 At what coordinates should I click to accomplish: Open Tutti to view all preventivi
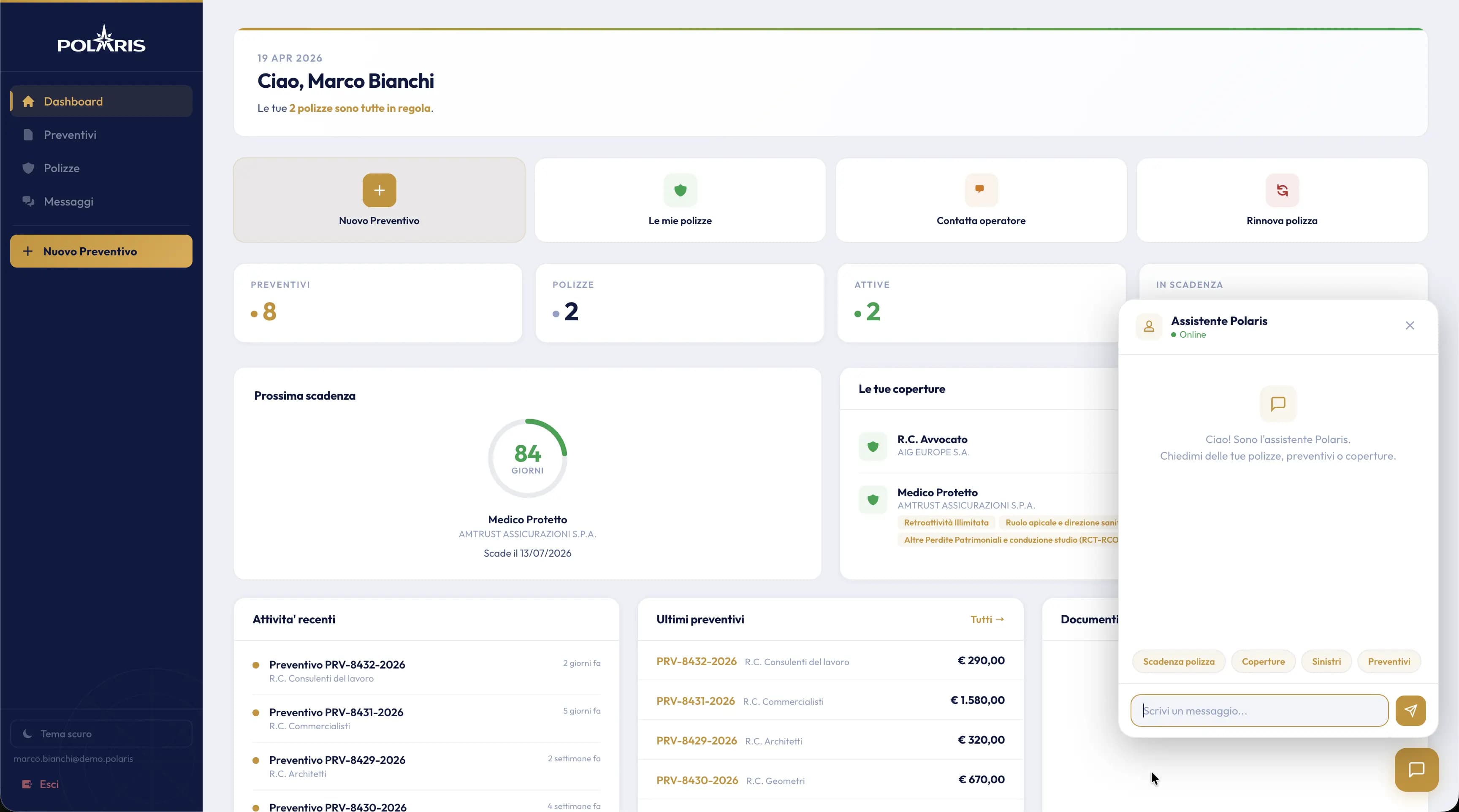click(x=987, y=619)
